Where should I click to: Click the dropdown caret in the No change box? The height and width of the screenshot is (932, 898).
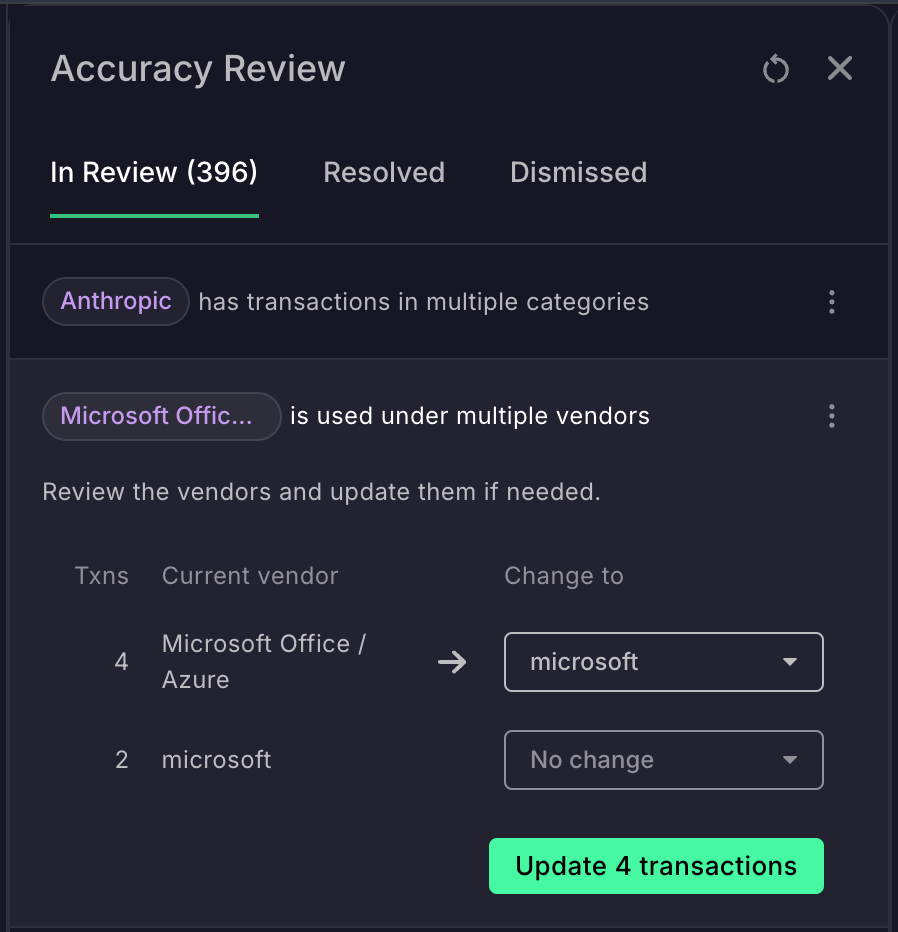pyautogui.click(x=789, y=760)
